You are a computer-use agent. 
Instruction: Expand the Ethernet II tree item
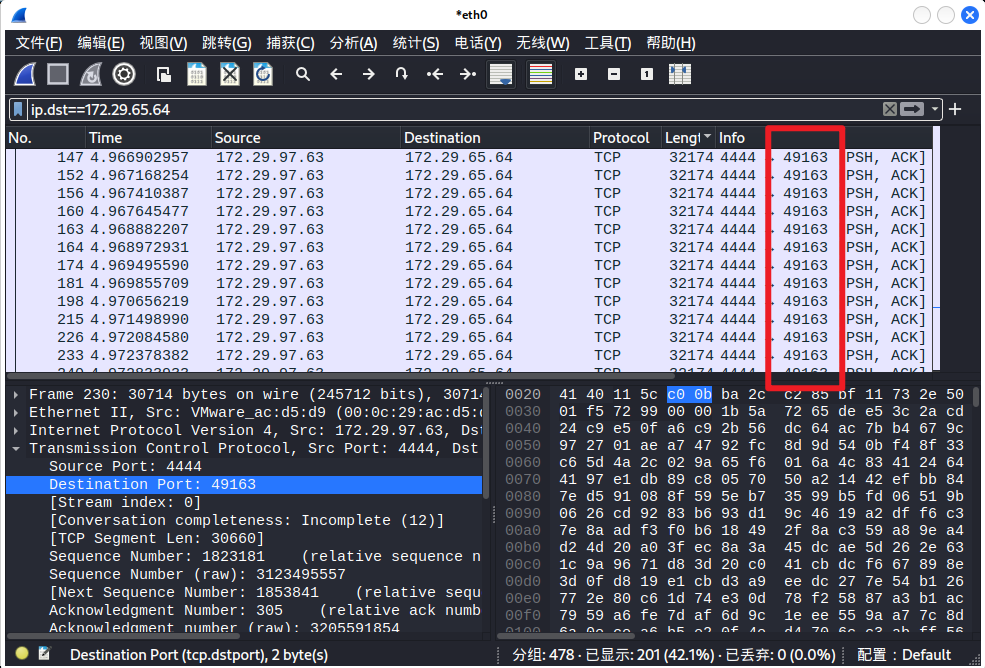pos(16,413)
